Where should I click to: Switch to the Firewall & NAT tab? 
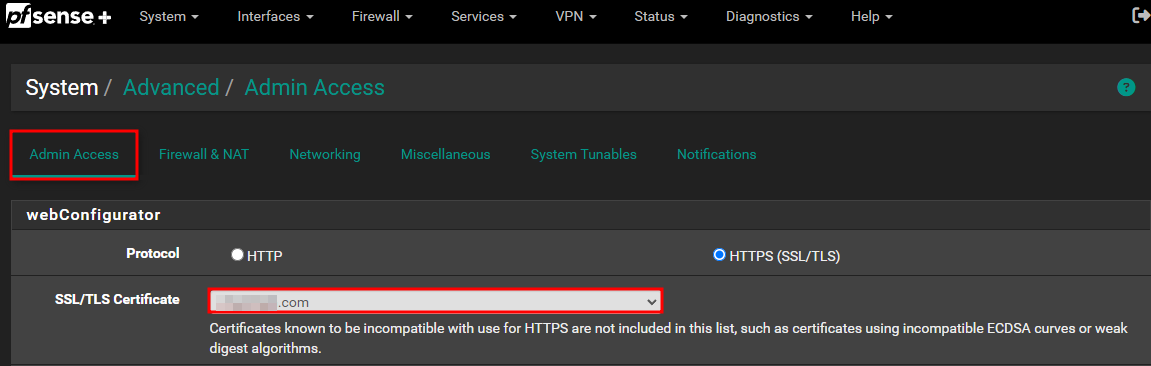click(204, 155)
